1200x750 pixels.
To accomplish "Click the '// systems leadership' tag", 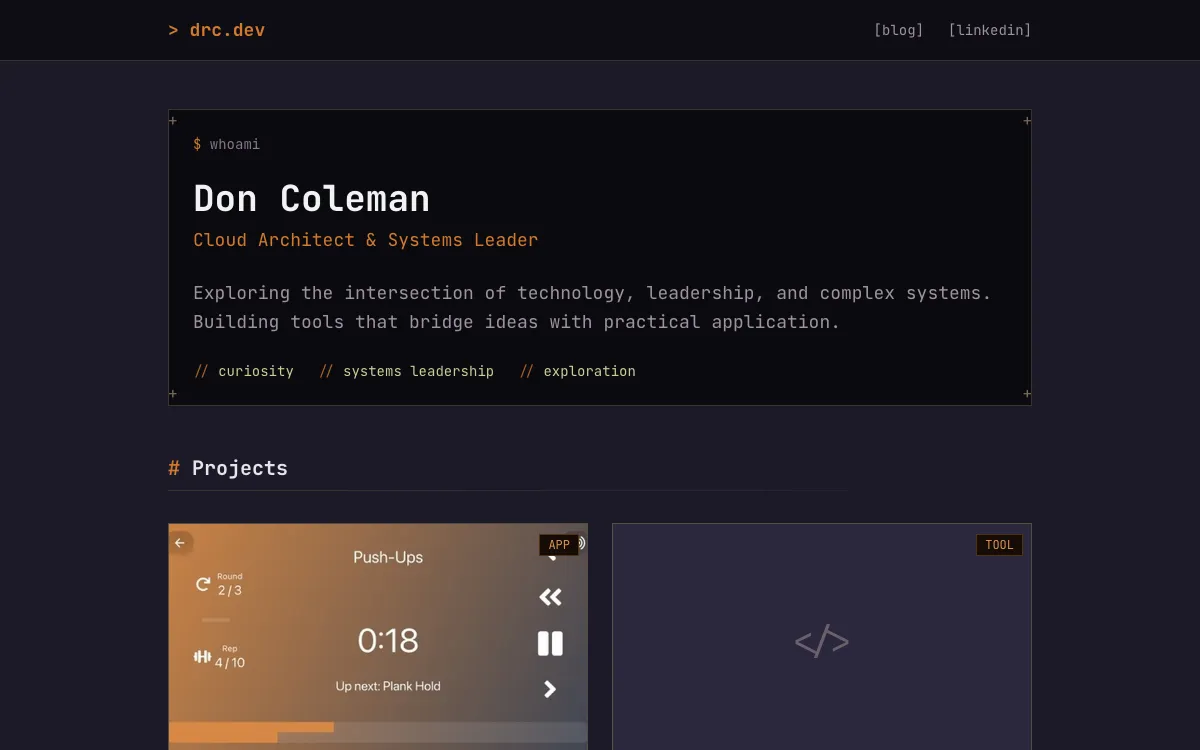I will (406, 371).
